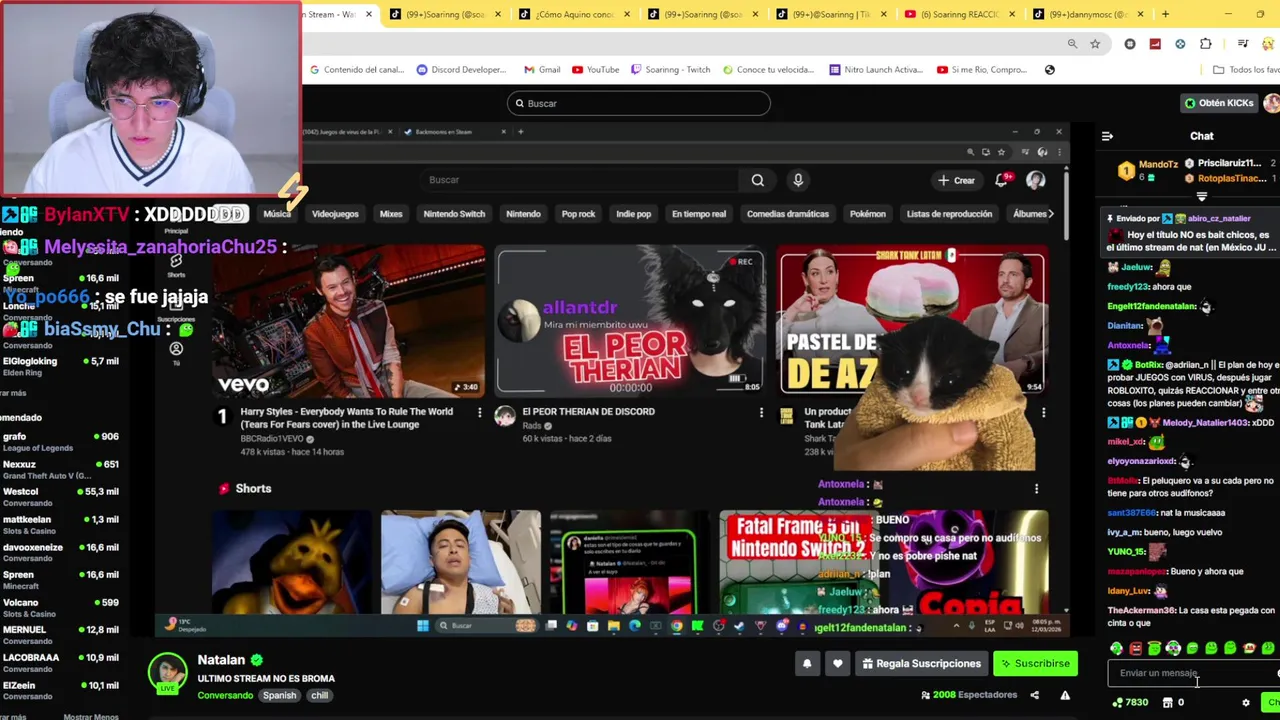
Task: Open mattkeelan channel in the sidebar
Action: click(60, 525)
